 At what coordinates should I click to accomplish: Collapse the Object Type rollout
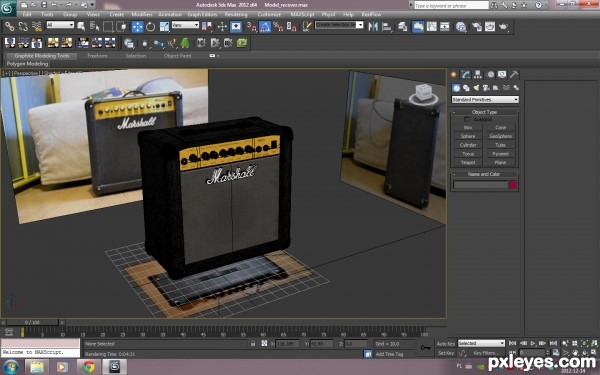484,112
